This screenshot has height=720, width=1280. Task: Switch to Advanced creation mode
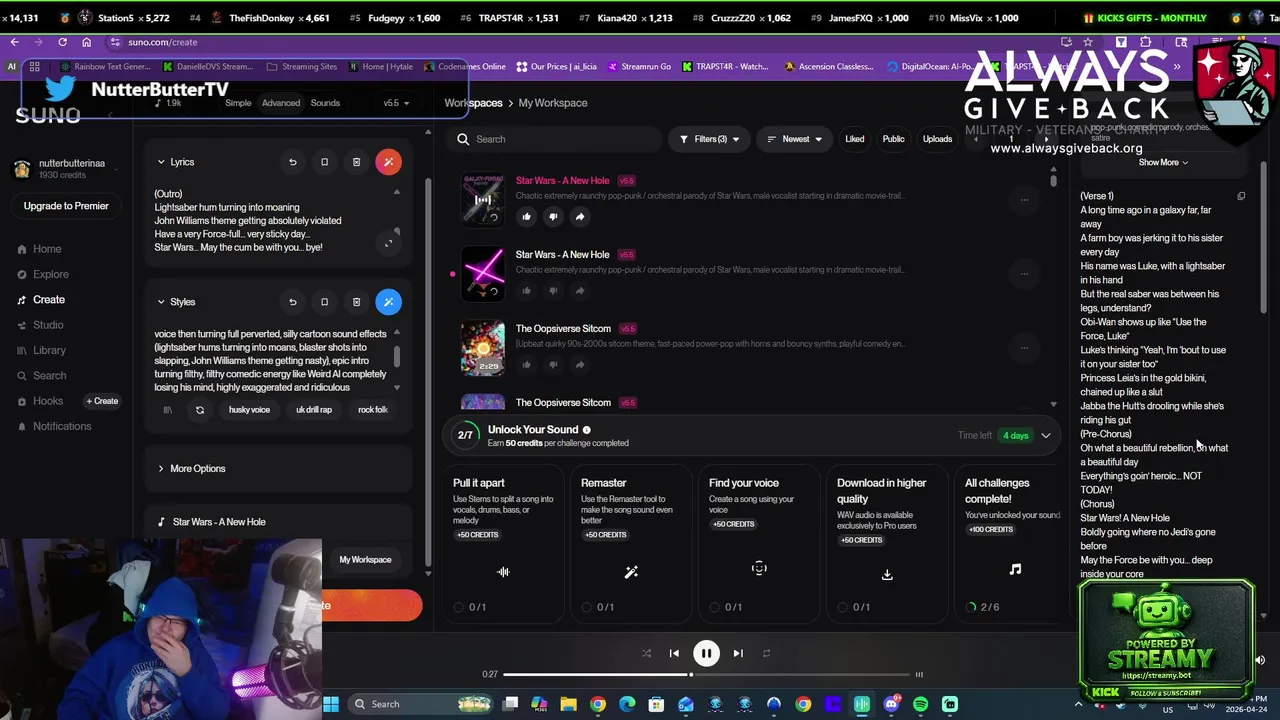(281, 103)
